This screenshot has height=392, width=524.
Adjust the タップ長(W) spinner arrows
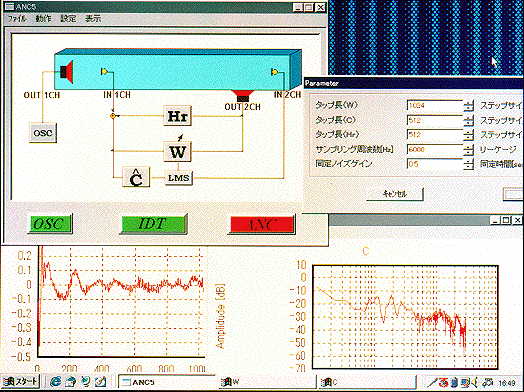tap(469, 106)
